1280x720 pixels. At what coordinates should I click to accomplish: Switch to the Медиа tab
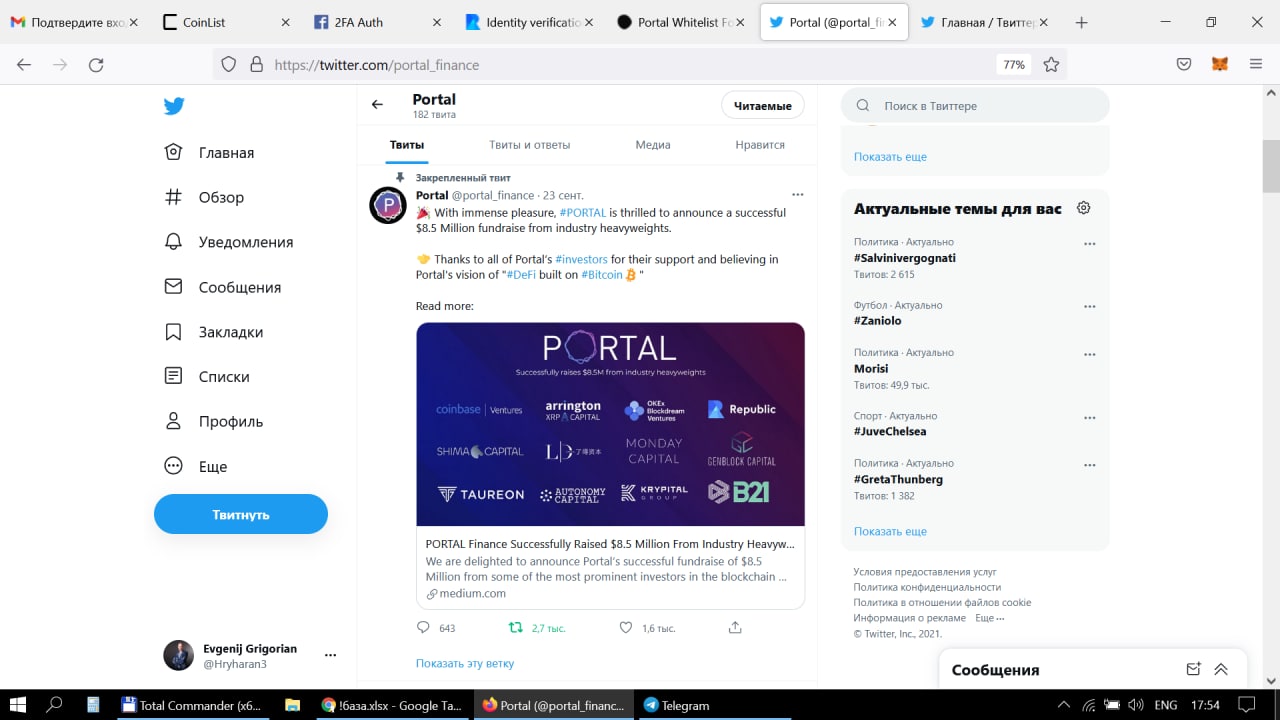[x=653, y=144]
